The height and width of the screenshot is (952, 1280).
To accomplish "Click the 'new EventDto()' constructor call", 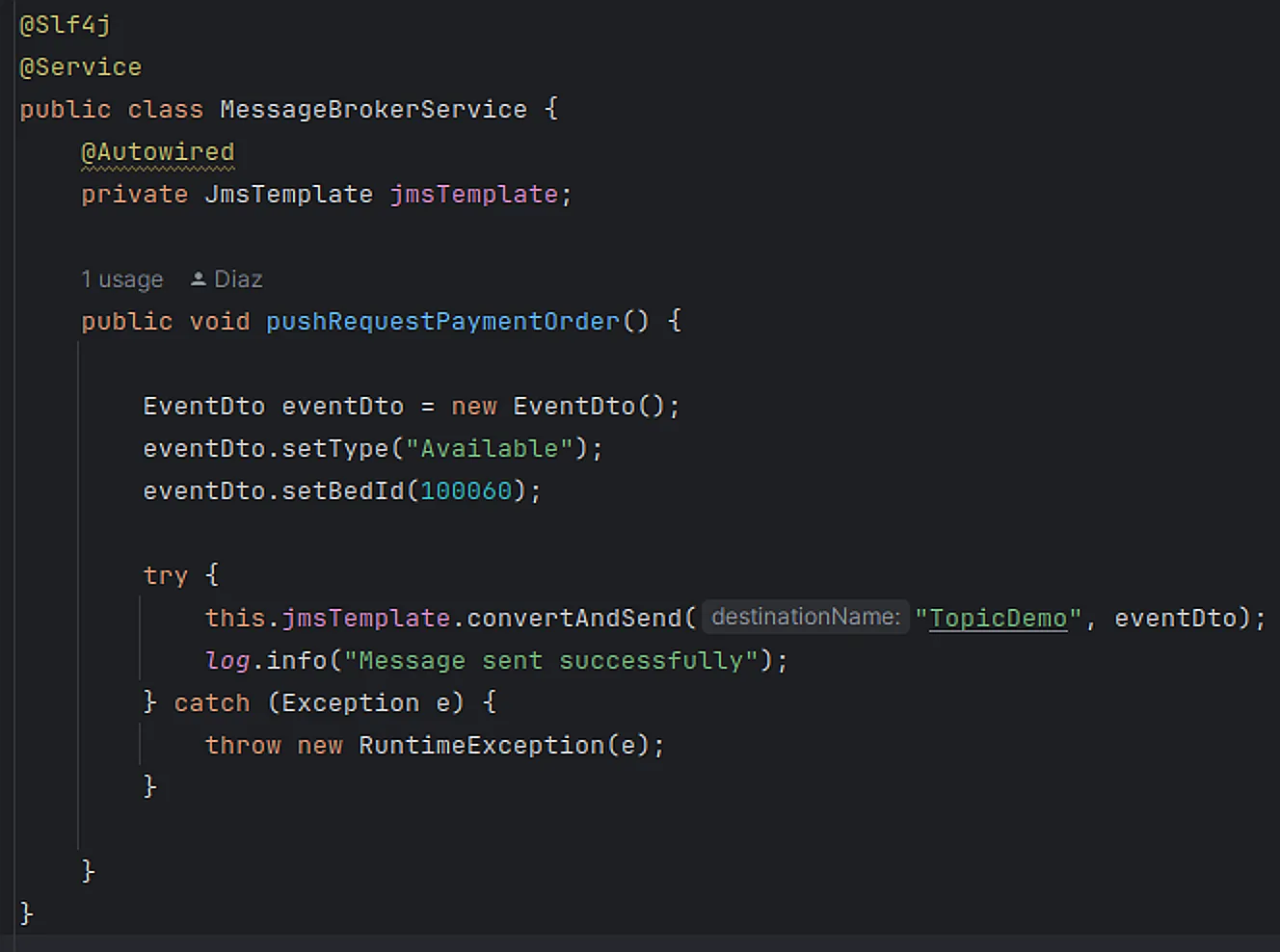I will [558, 407].
